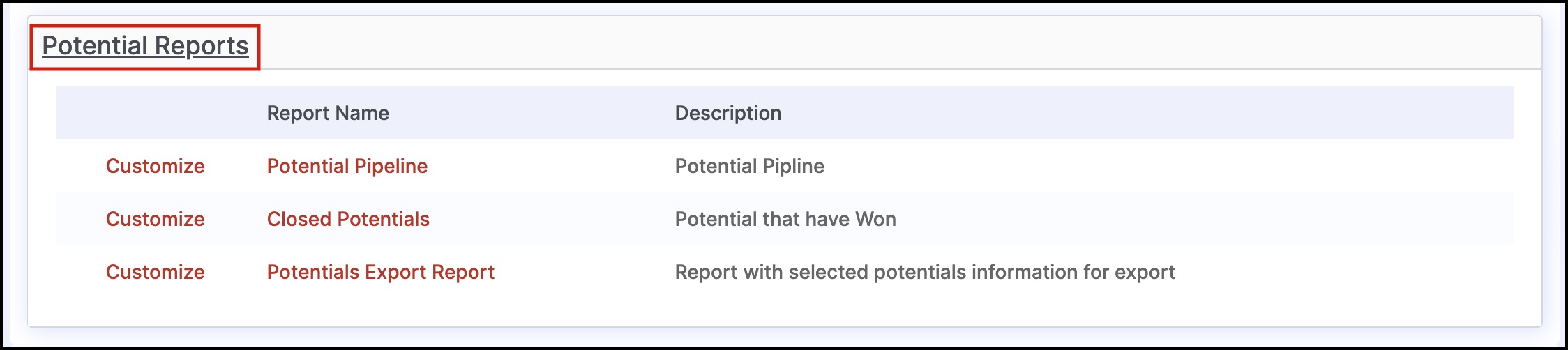The image size is (1568, 350).
Task: Open the Potential Reports heading link
Action: (x=145, y=46)
